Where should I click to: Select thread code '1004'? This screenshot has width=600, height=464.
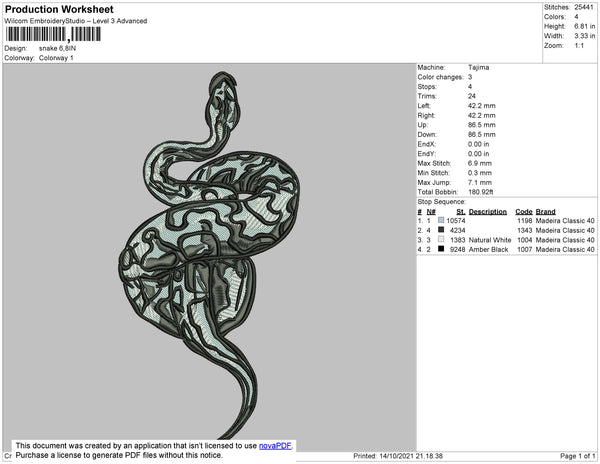(x=525, y=240)
